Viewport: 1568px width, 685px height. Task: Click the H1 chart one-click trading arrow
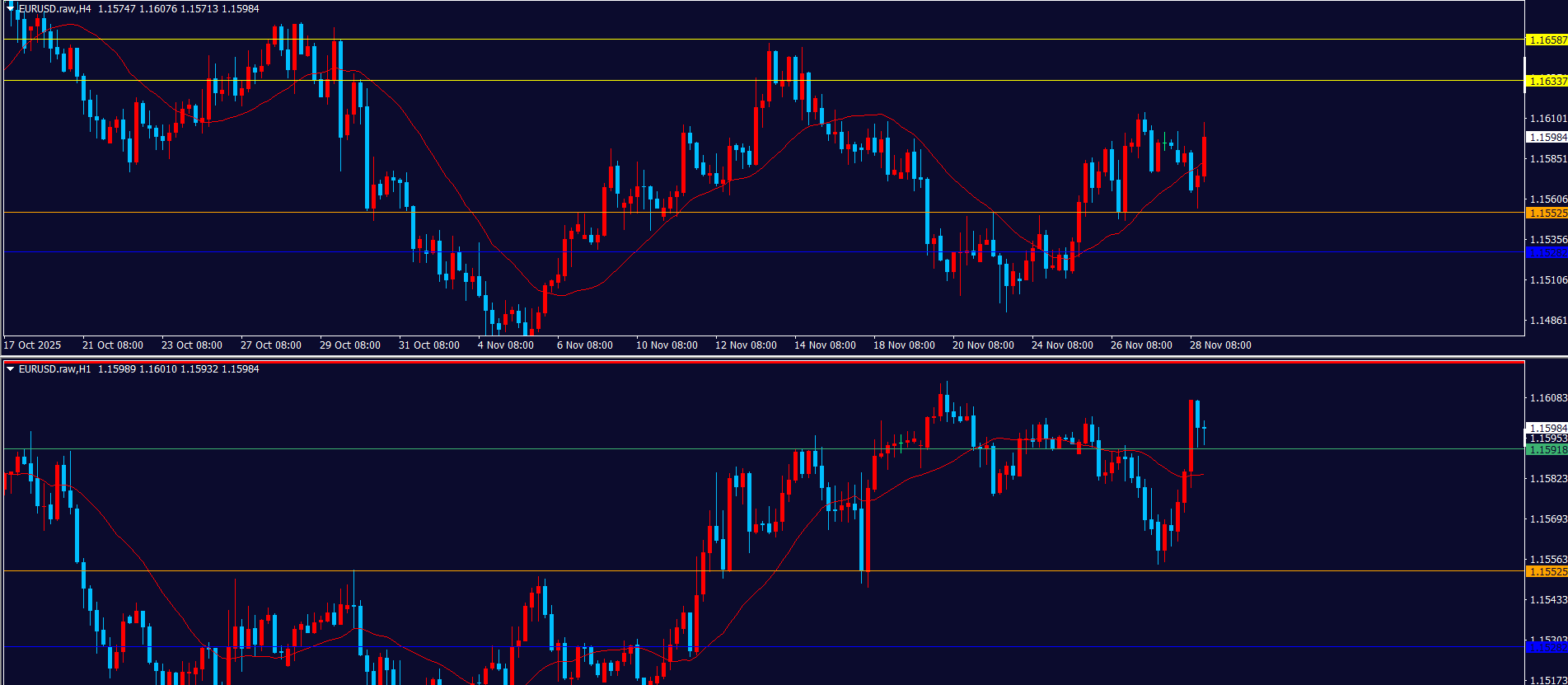pyautogui.click(x=10, y=369)
